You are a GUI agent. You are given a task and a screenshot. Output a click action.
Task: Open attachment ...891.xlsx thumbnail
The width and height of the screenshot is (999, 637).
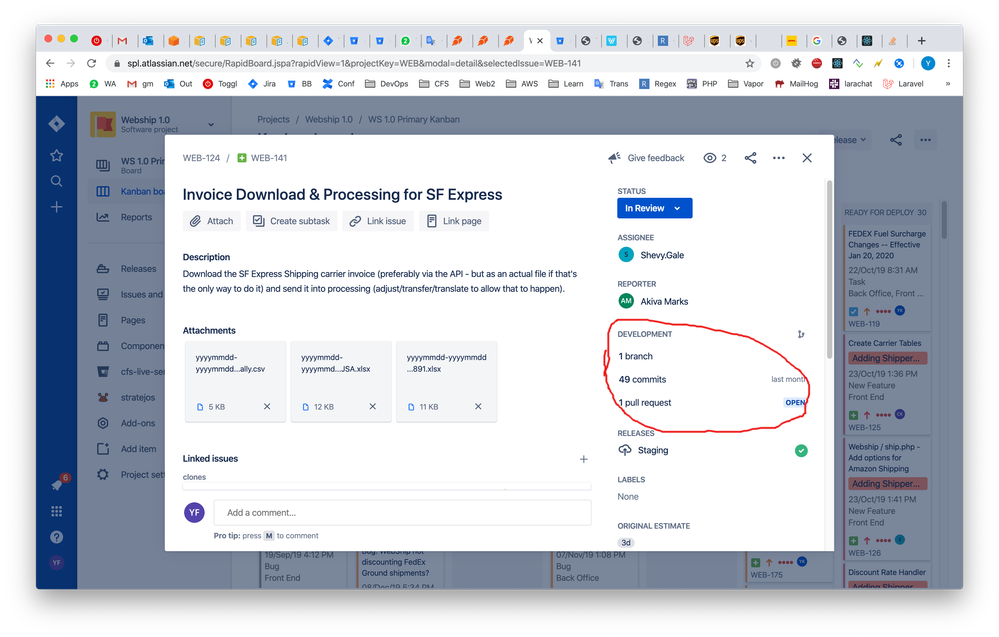tap(447, 381)
